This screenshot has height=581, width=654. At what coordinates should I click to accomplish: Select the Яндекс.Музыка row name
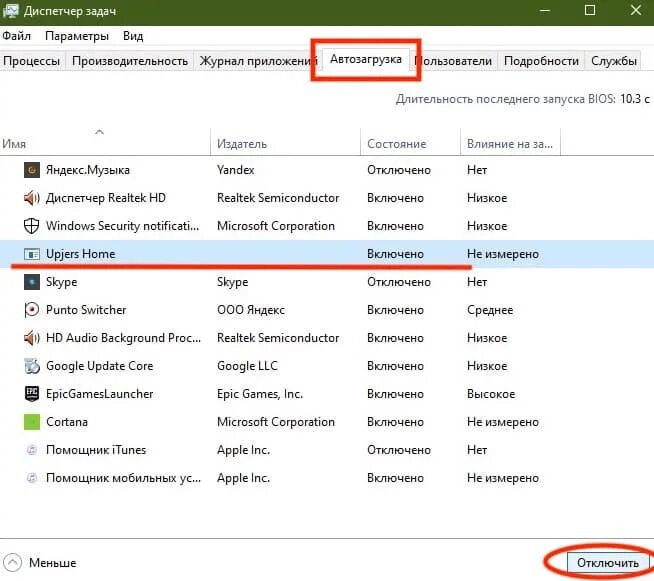click(88, 170)
